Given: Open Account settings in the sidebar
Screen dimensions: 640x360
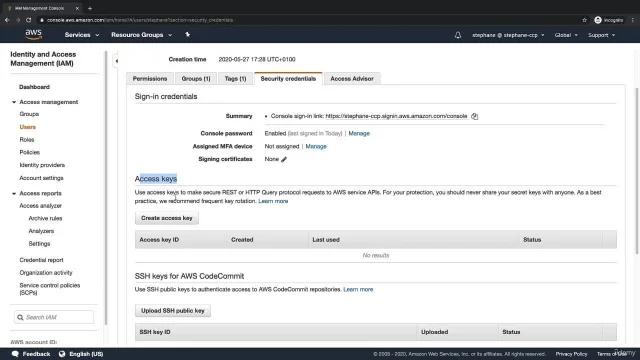Looking at the screenshot, I should [x=41, y=178].
